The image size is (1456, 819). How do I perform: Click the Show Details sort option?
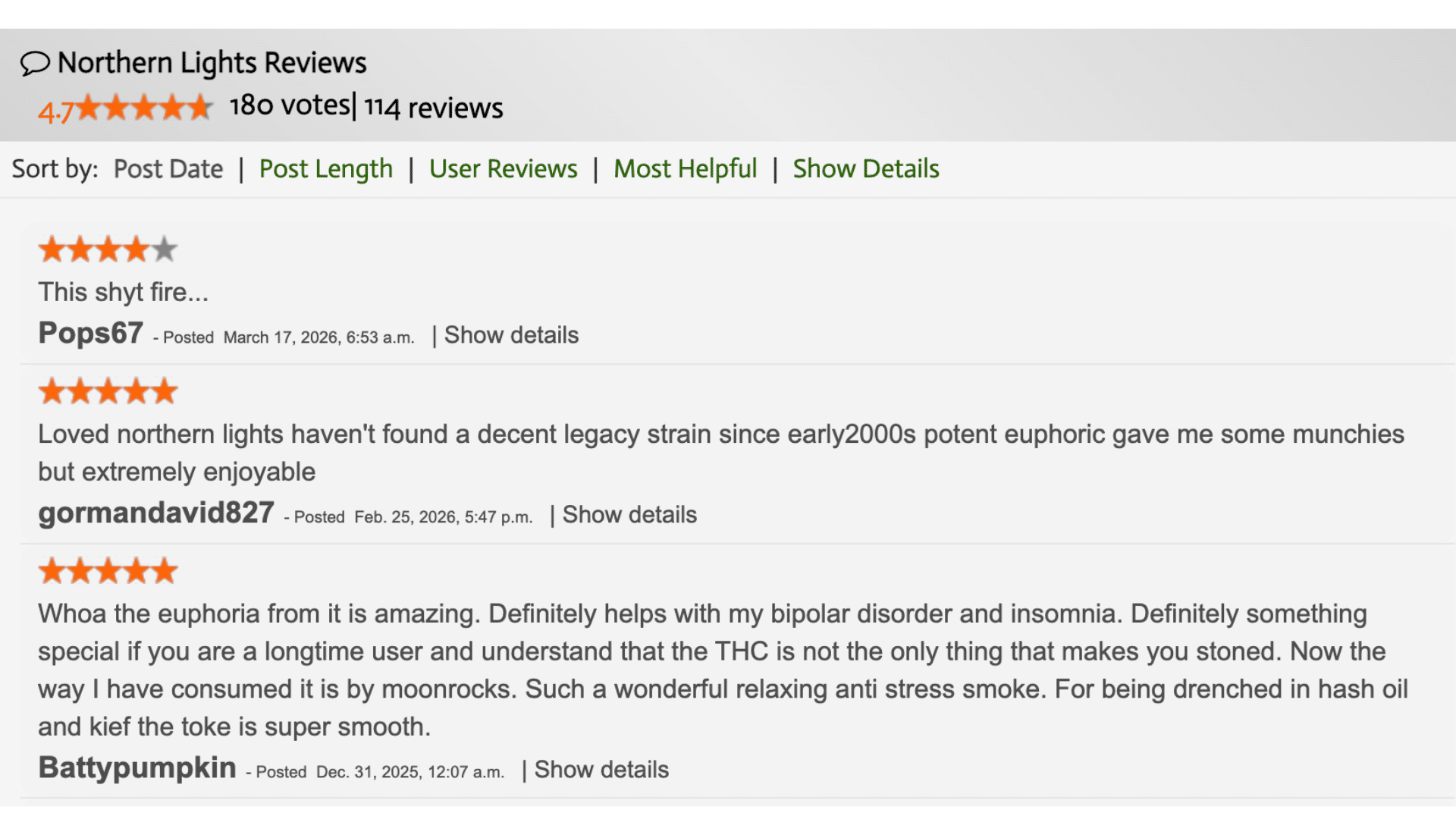[866, 168]
